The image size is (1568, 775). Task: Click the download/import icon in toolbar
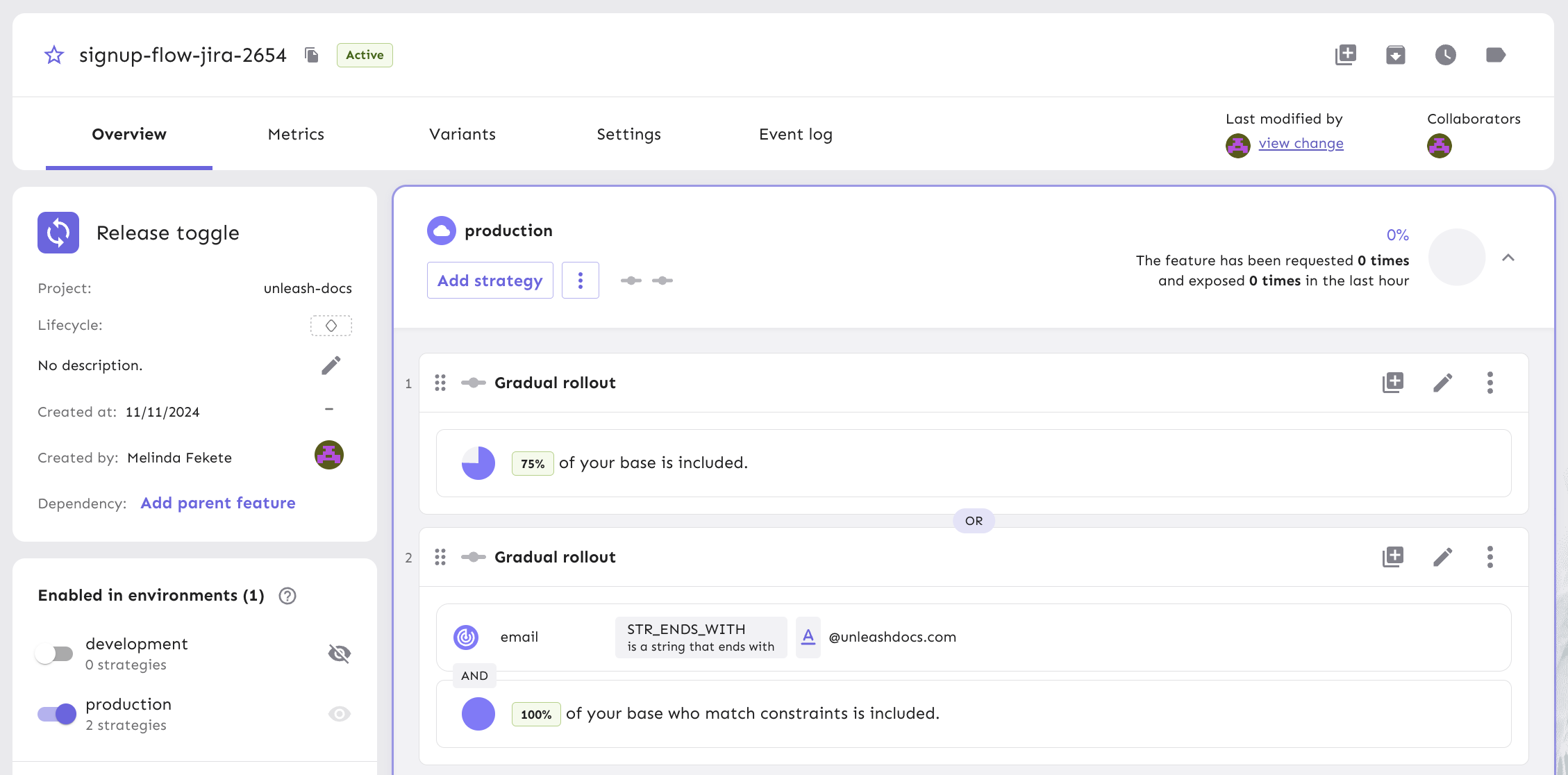[x=1397, y=55]
